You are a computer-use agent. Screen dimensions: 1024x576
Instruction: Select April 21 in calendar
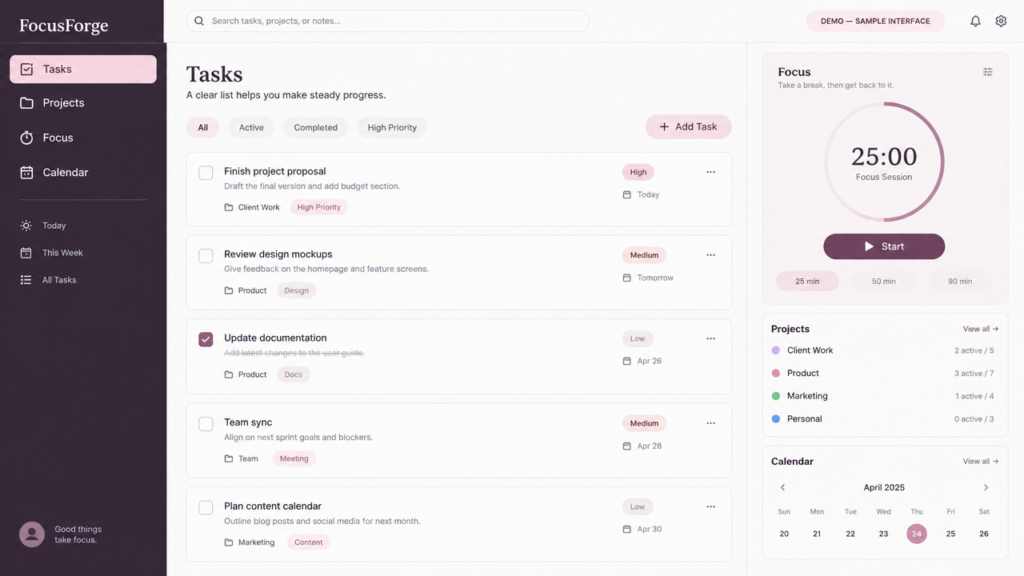point(816,534)
